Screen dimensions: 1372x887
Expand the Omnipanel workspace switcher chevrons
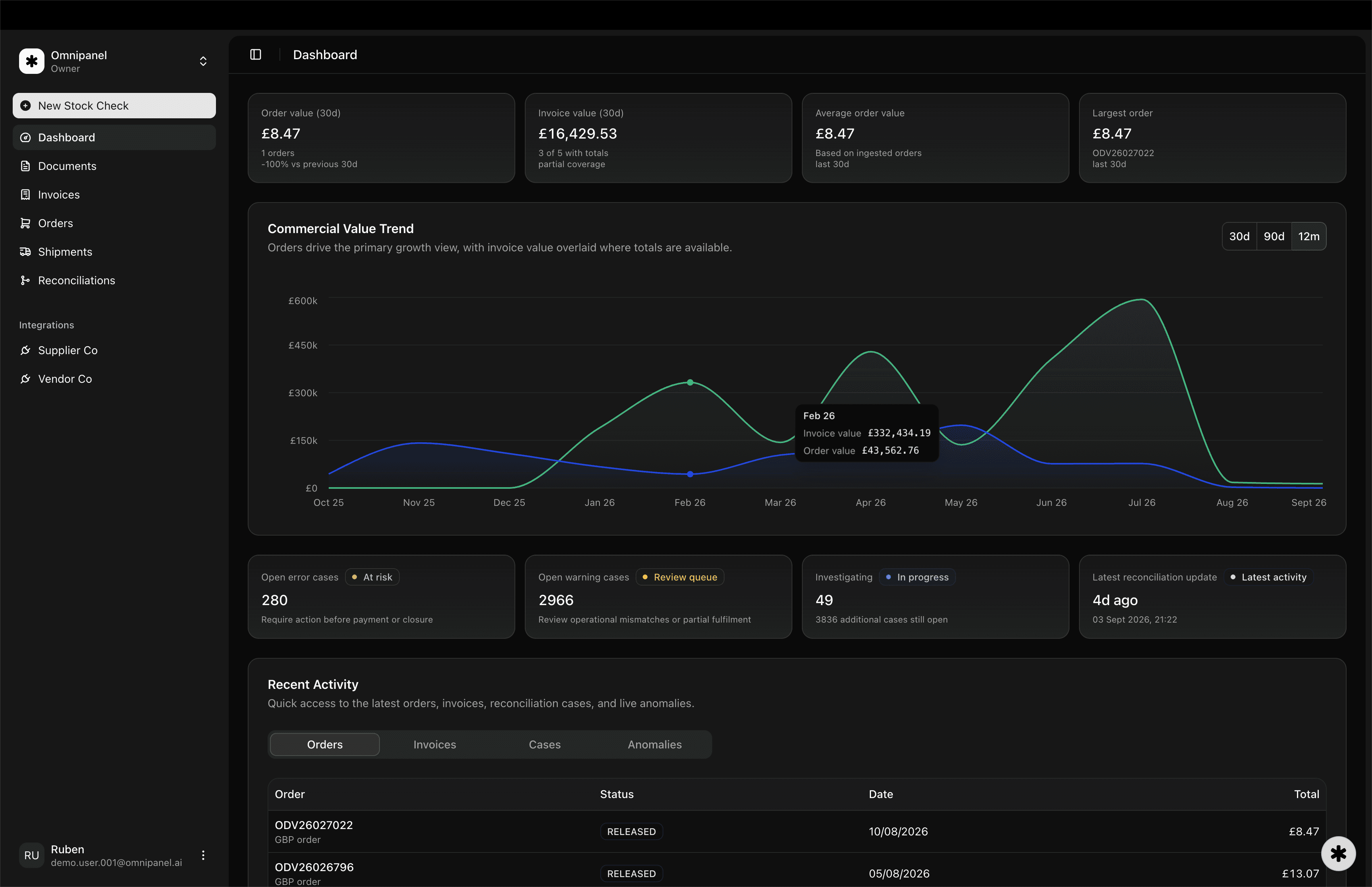[203, 61]
